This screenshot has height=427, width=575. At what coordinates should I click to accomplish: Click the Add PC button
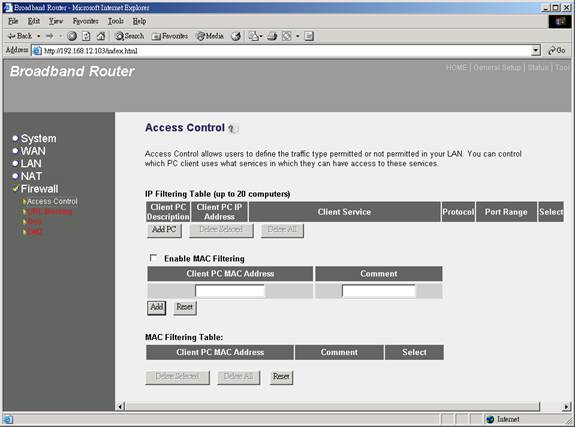pyautogui.click(x=164, y=230)
